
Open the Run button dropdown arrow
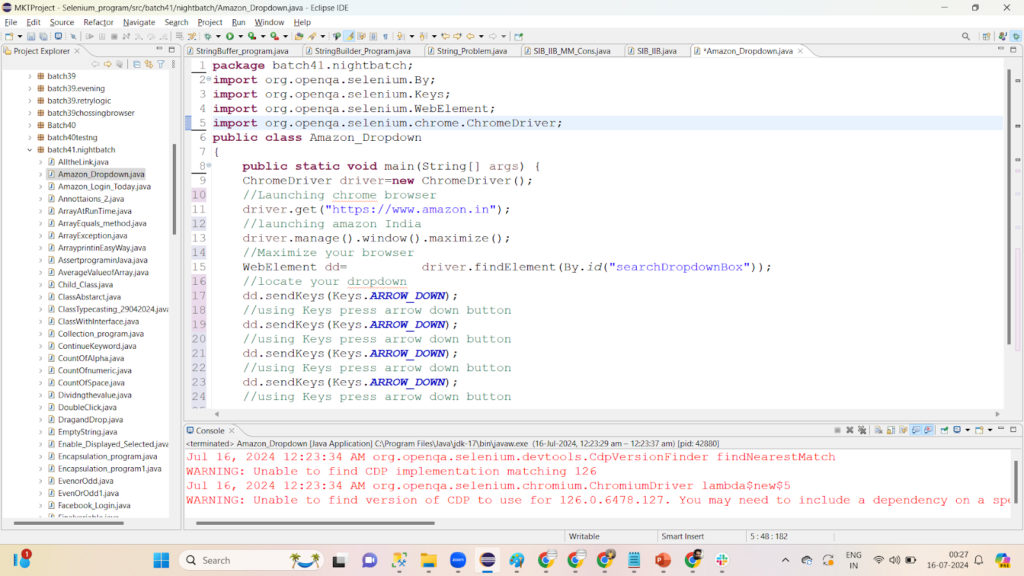[240, 37]
